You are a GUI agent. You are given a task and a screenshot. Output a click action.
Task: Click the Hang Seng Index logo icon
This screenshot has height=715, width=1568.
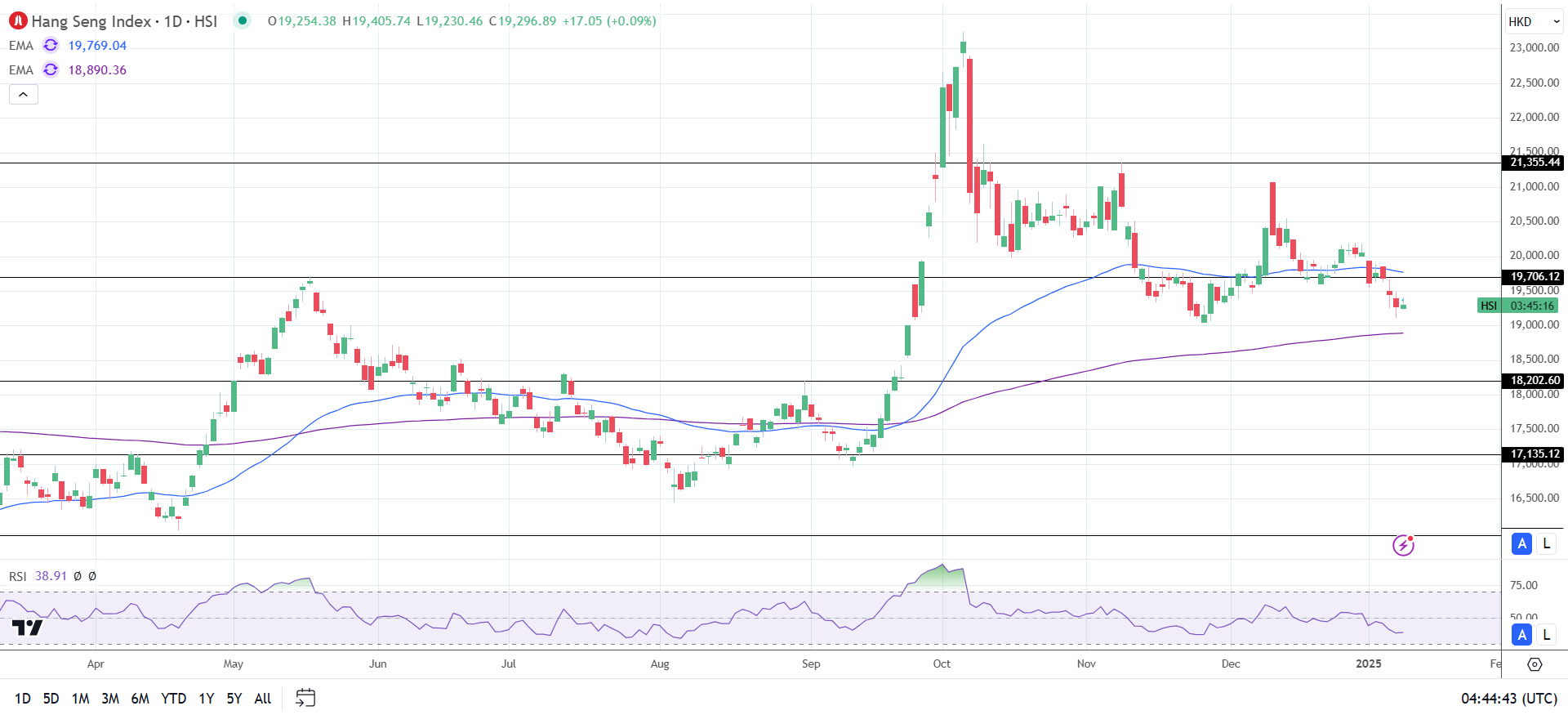coord(18,21)
